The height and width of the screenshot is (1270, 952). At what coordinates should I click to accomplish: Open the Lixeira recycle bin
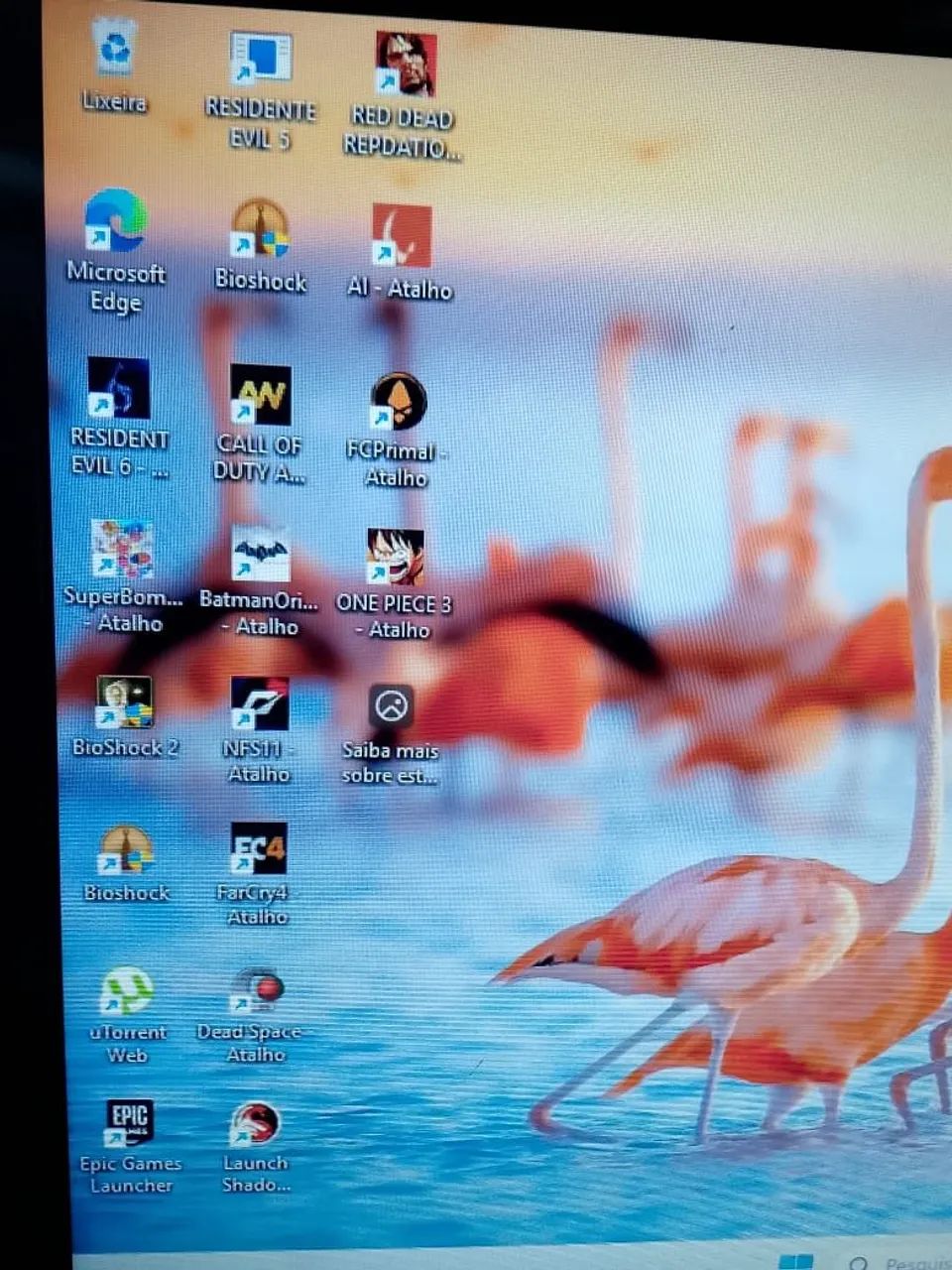pyautogui.click(x=115, y=50)
